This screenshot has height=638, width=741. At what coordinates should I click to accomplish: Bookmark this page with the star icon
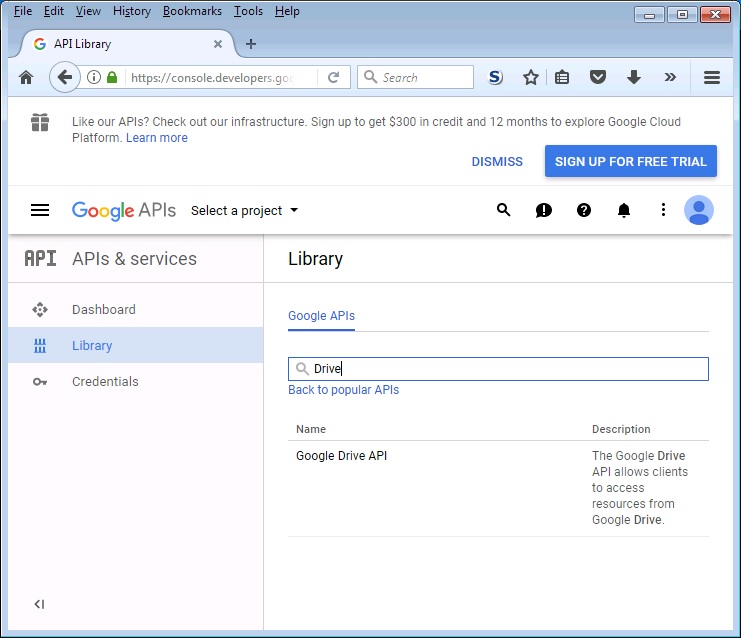tap(531, 77)
